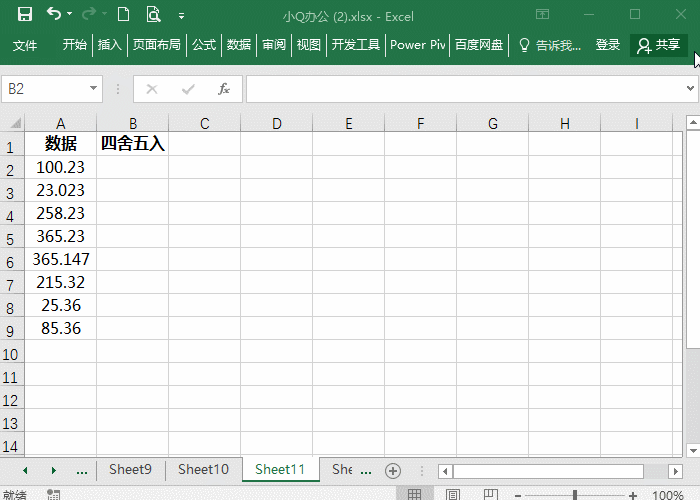Click the next sheet navigation arrow

pyautogui.click(x=54, y=470)
